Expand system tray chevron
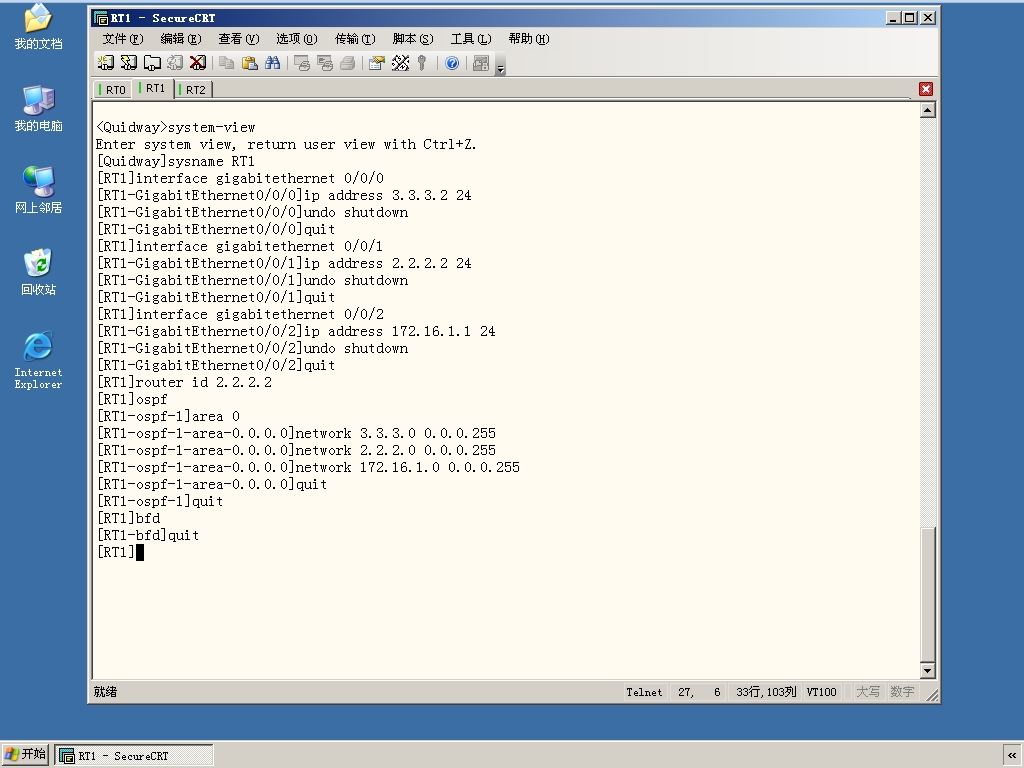1024x768 pixels. (1012, 755)
